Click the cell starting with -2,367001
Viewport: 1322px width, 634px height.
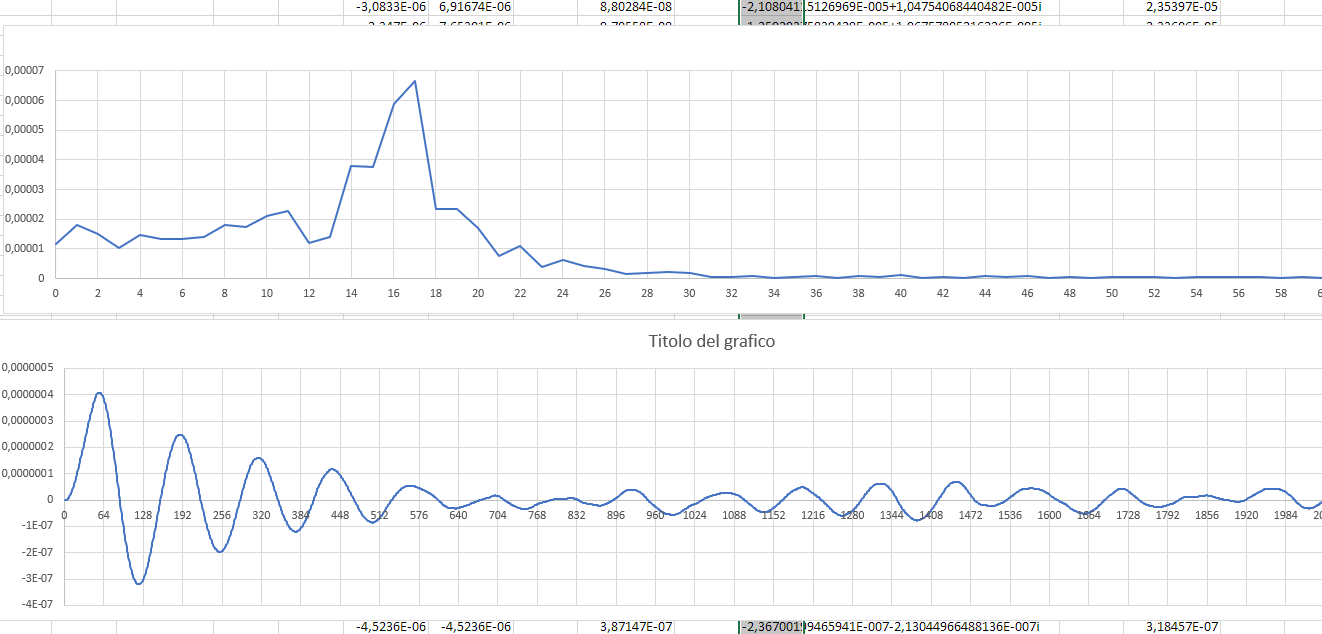(771, 627)
